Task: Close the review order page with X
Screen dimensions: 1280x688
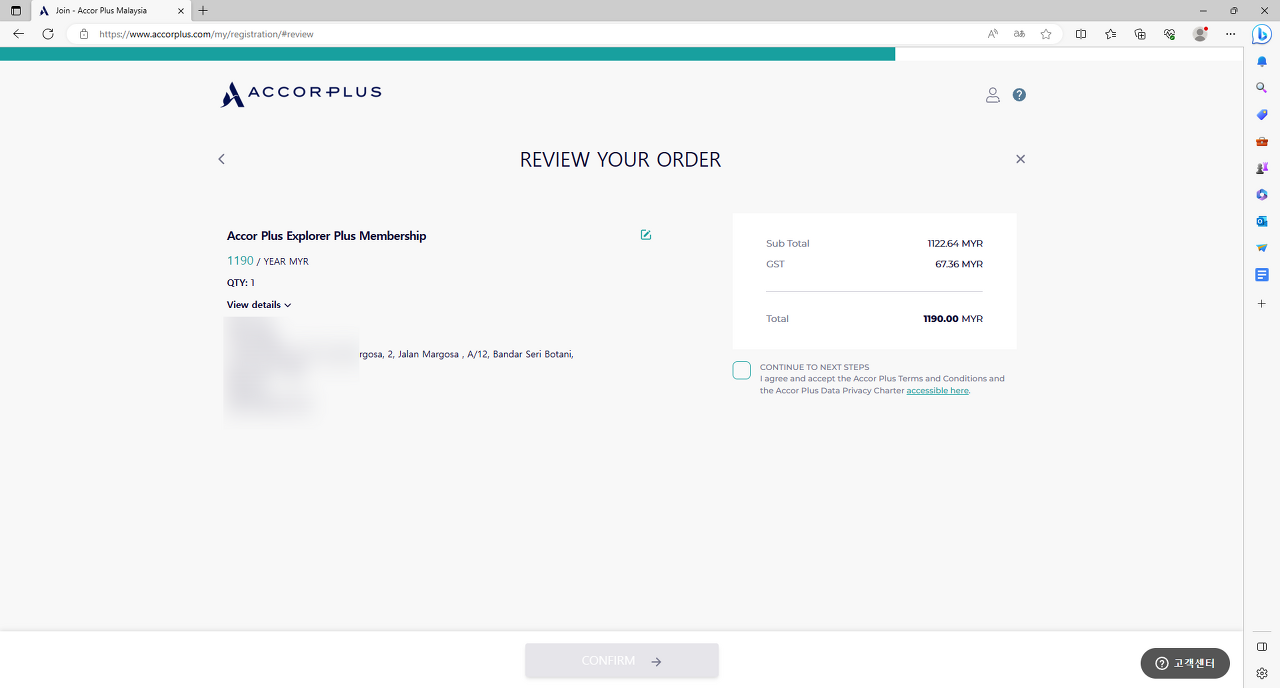Action: click(1020, 159)
